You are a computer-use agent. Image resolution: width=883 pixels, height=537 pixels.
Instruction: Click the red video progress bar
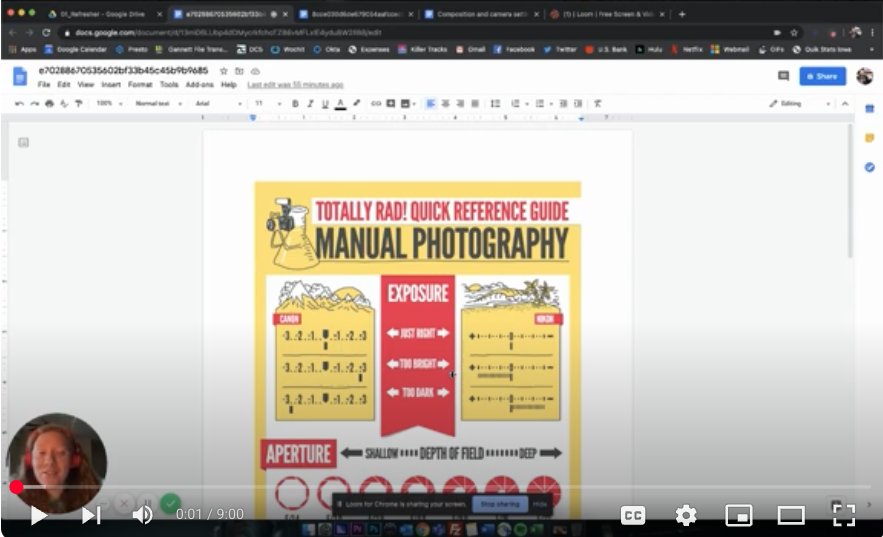[16, 487]
